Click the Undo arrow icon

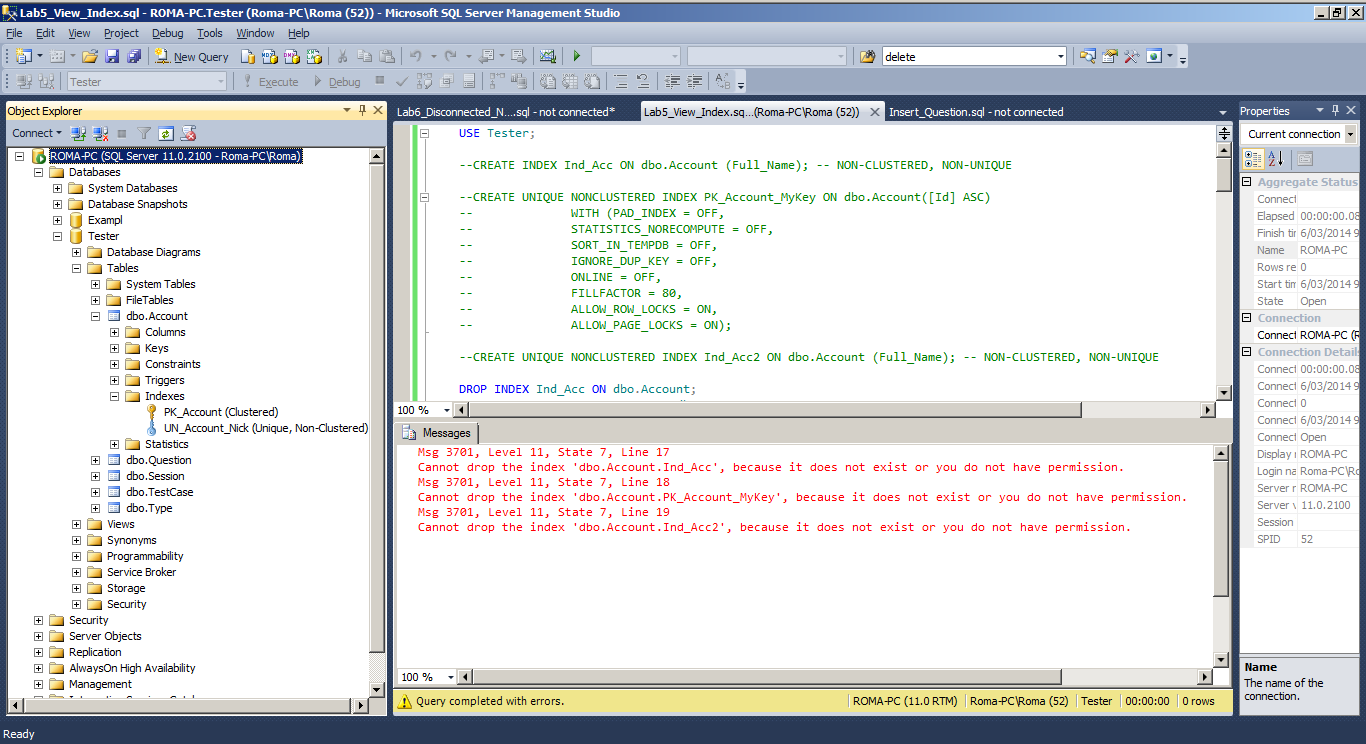(x=415, y=57)
